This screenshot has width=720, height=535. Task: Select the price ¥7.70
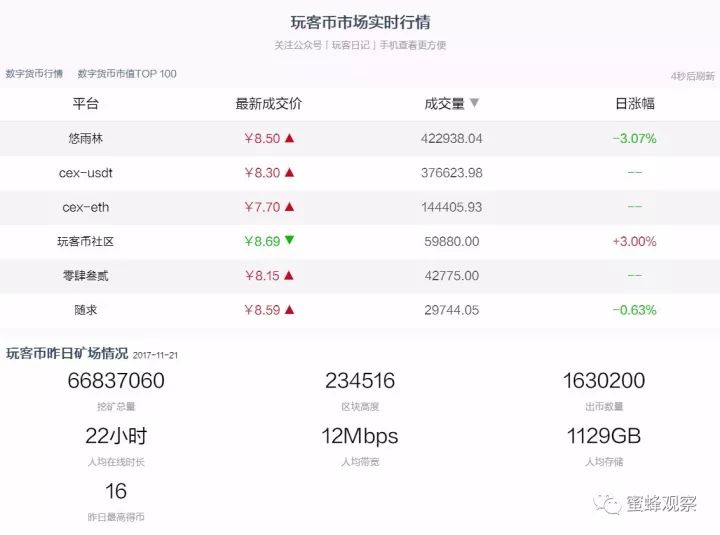point(262,207)
